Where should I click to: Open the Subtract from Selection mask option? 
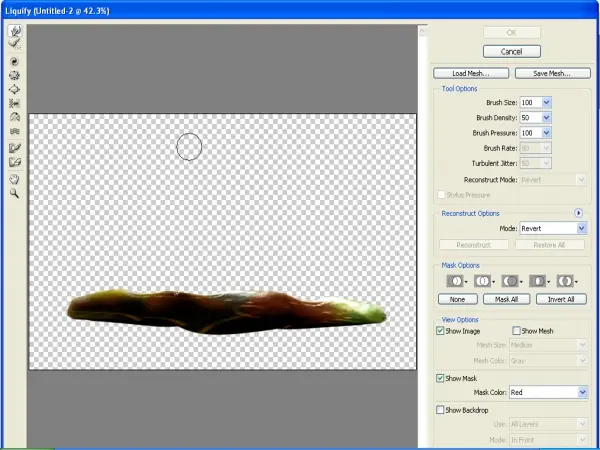[512, 281]
